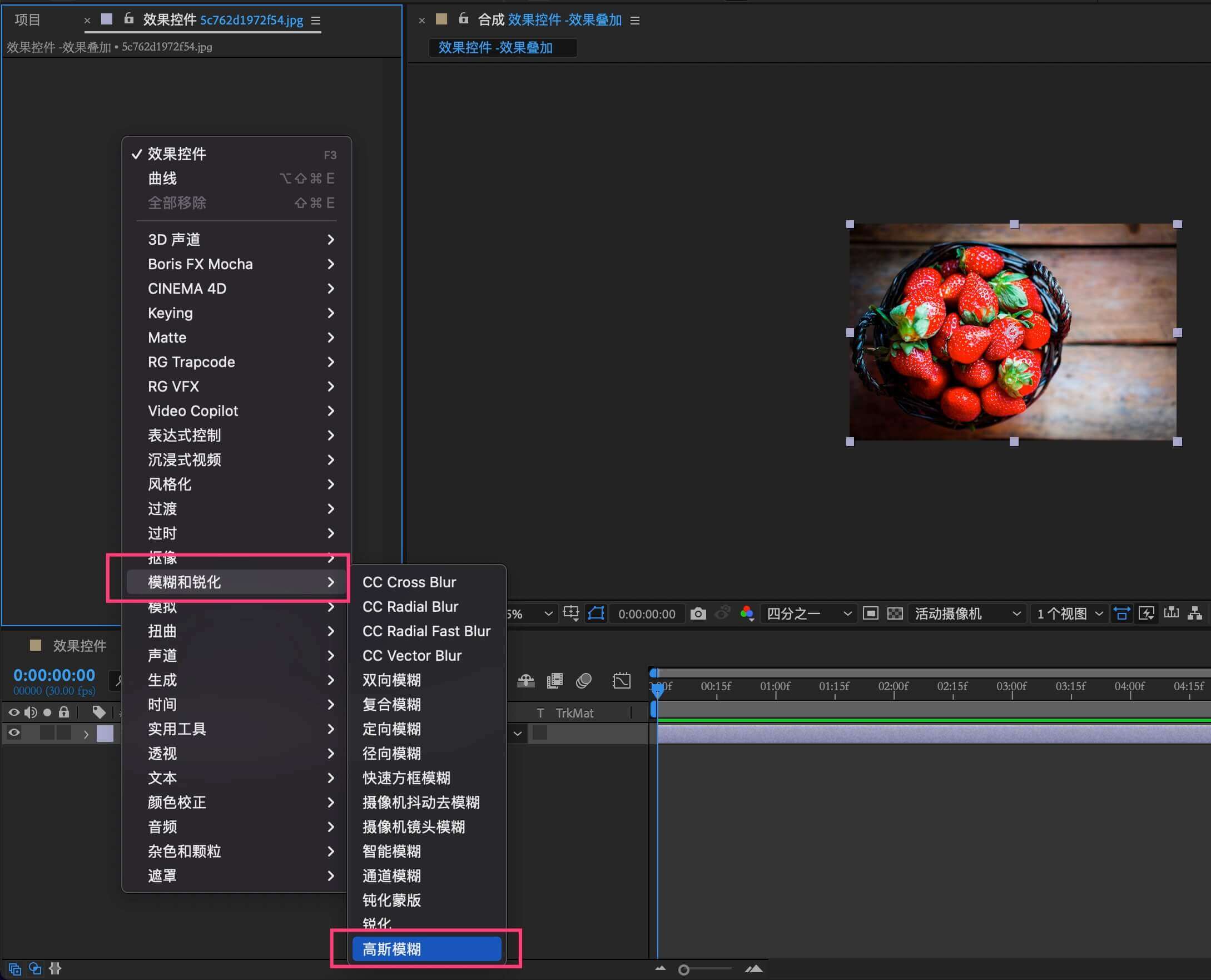The height and width of the screenshot is (980, 1211).
Task: Click the region of interest icon
Action: pyautogui.click(x=871, y=613)
